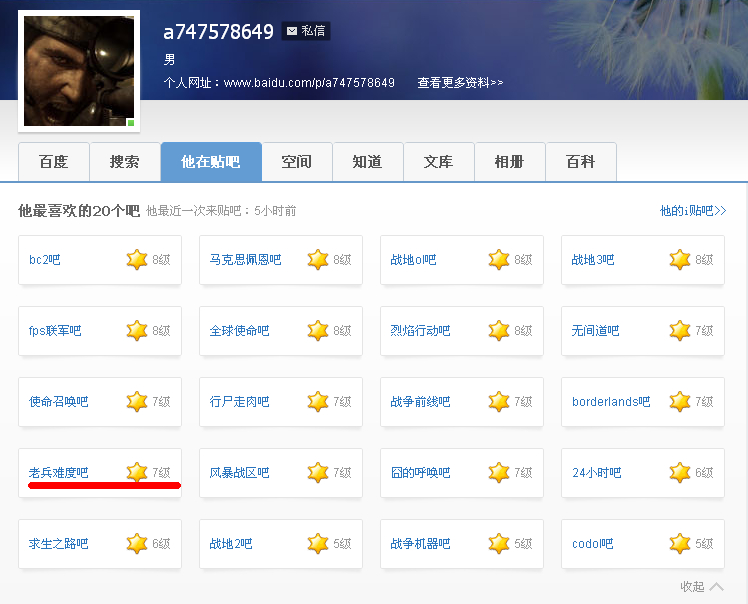Open the 无间道吧 forum link
Image resolution: width=748 pixels, height=604 pixels.
[595, 331]
